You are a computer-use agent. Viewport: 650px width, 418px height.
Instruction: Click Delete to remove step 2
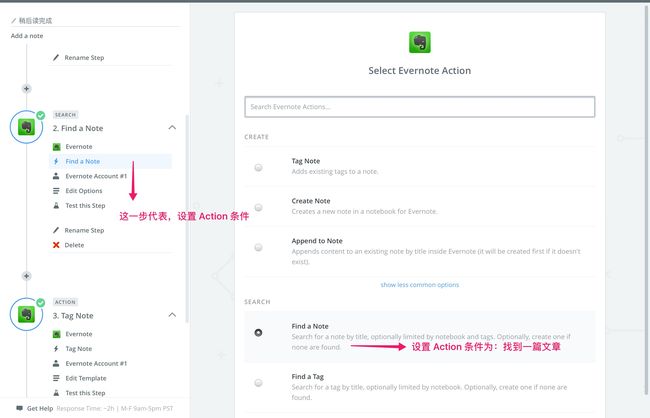(74, 245)
